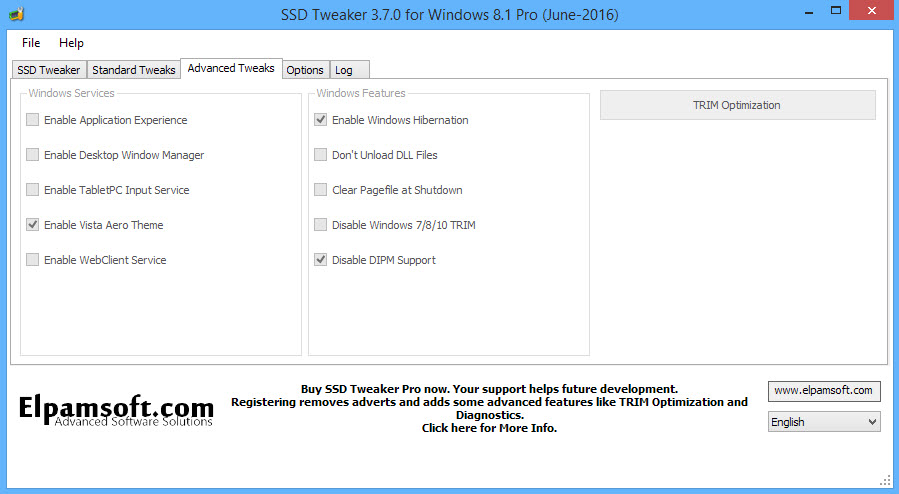Click the Elpamsoft.com logo

[x=116, y=410]
